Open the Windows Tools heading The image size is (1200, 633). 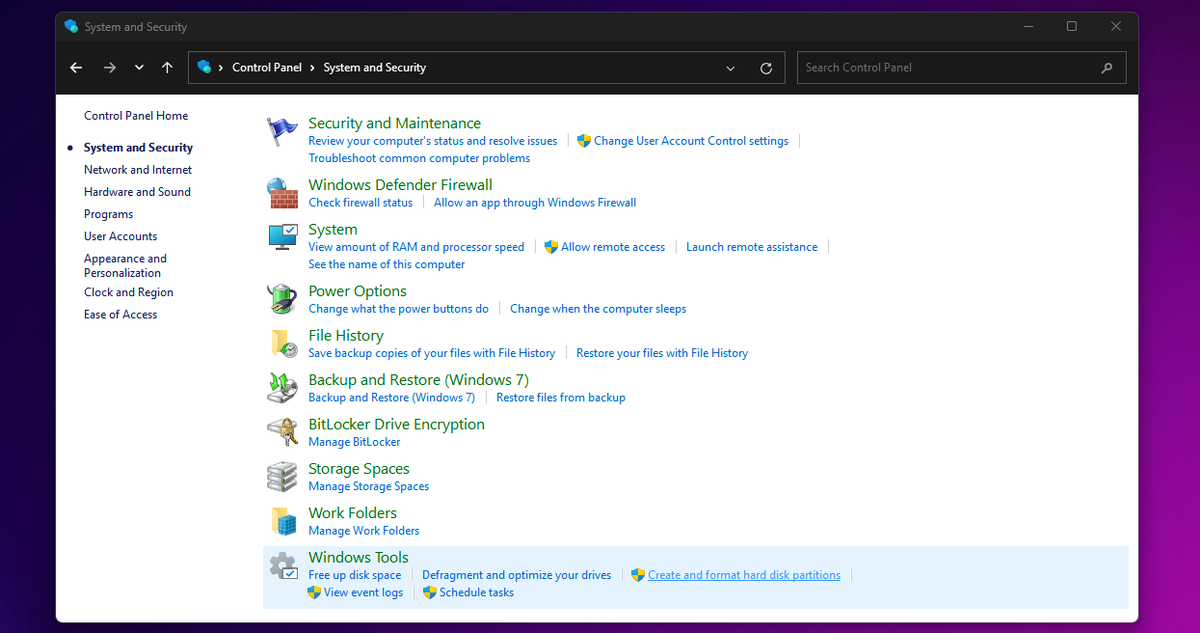(x=358, y=558)
